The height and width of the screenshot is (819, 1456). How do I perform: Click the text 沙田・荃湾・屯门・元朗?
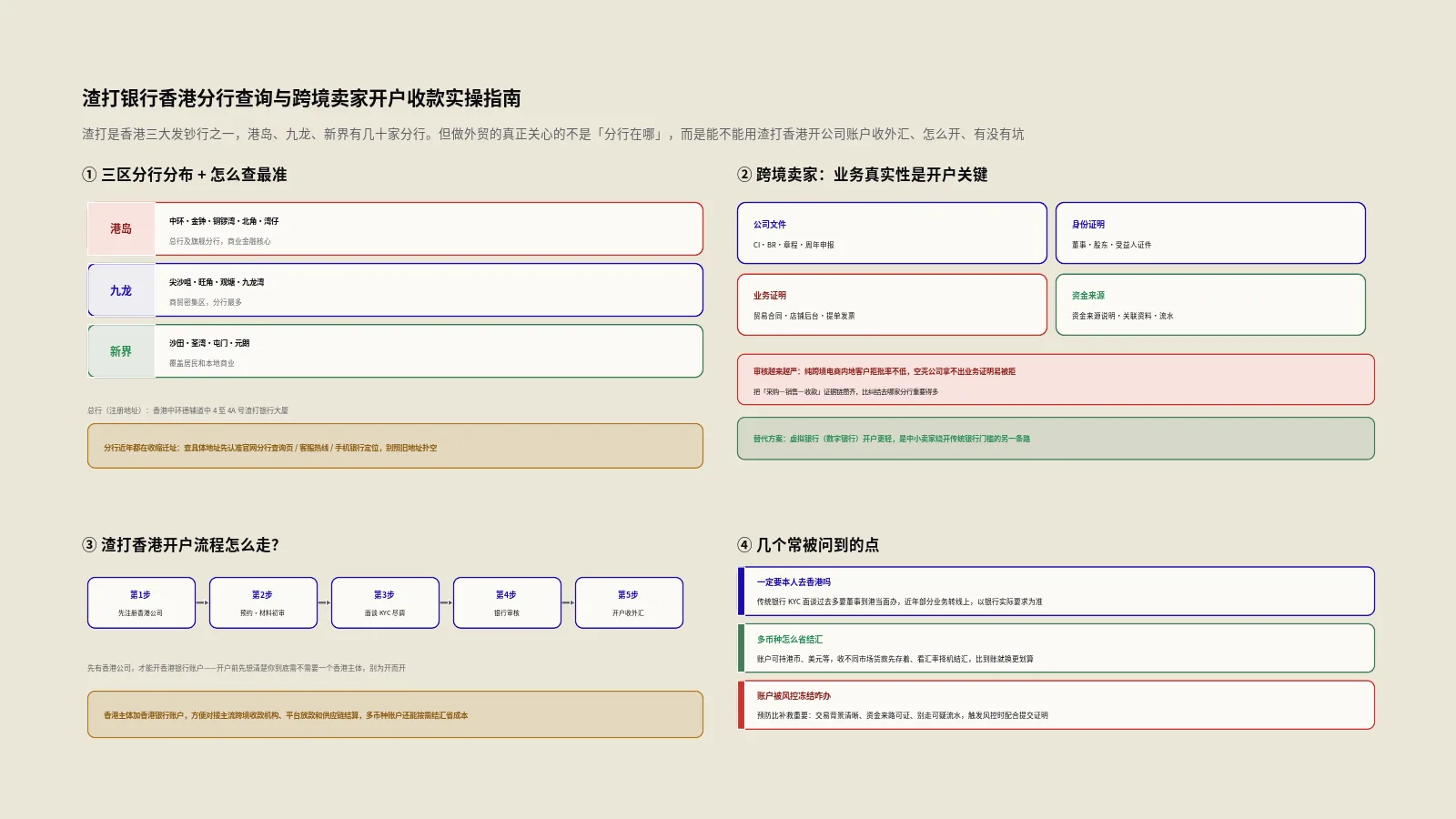click(x=209, y=343)
